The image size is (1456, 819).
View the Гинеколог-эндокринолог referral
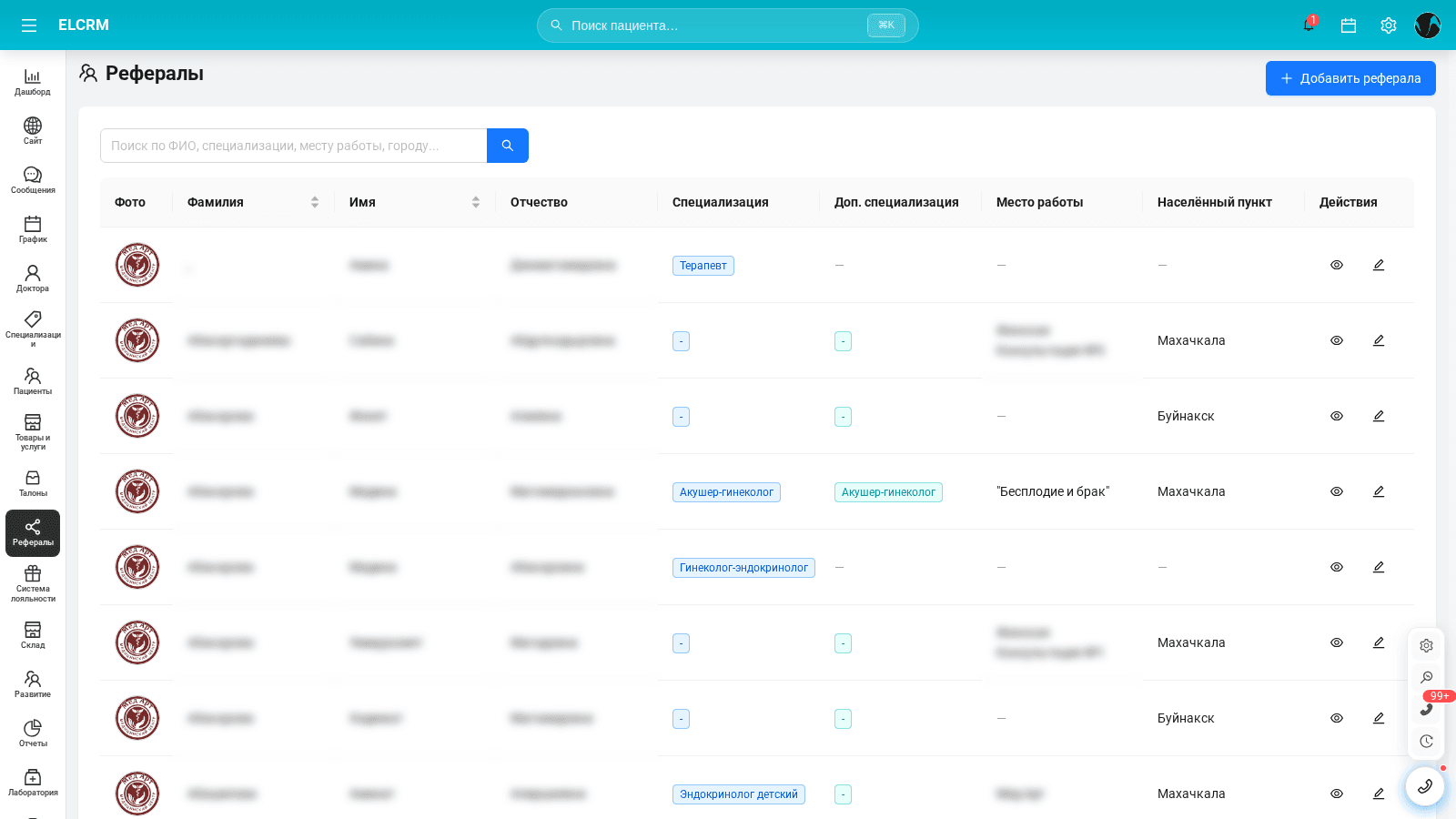tap(1337, 567)
